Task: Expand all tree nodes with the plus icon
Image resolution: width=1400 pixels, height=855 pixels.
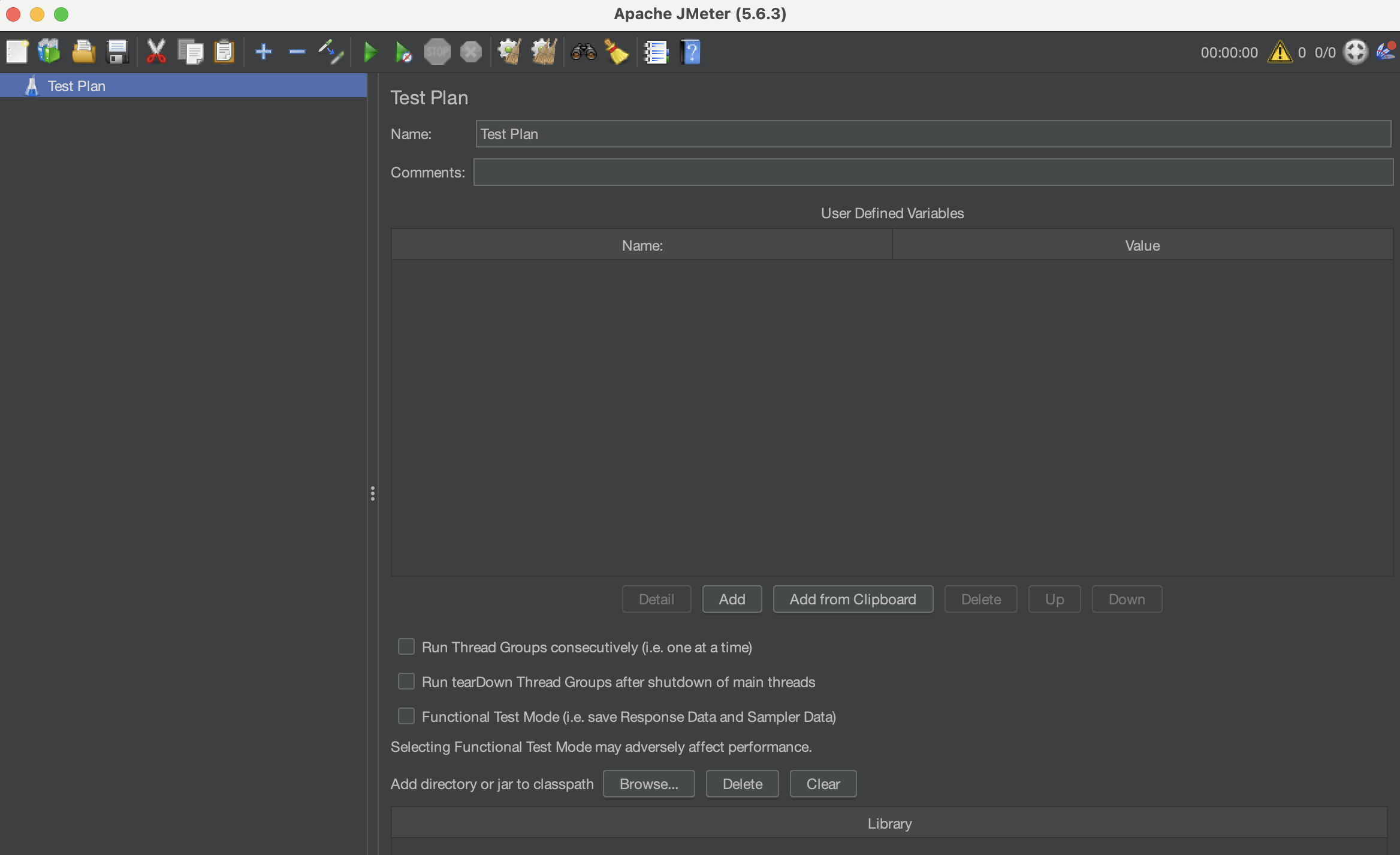Action: 264,52
